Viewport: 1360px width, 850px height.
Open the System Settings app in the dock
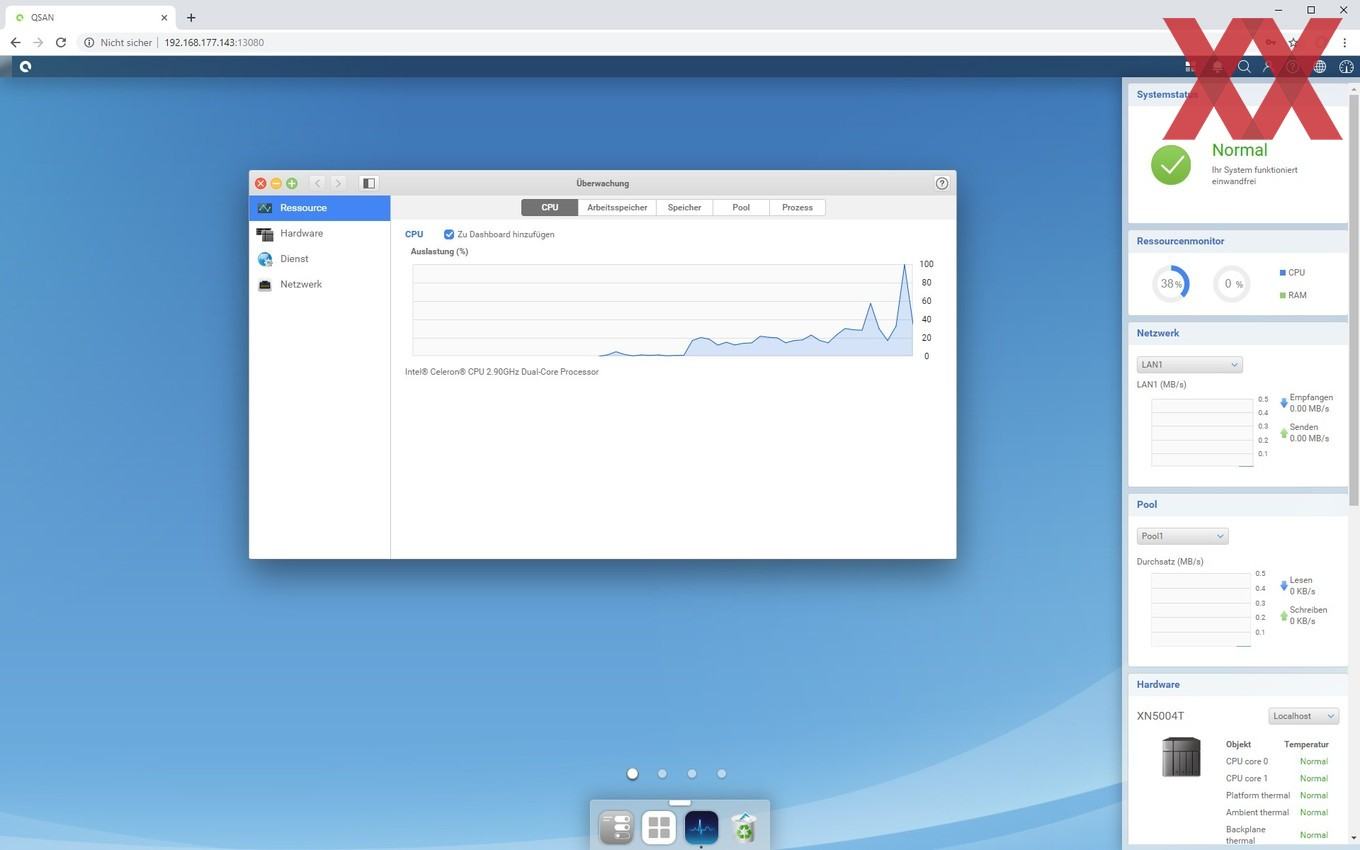616,827
